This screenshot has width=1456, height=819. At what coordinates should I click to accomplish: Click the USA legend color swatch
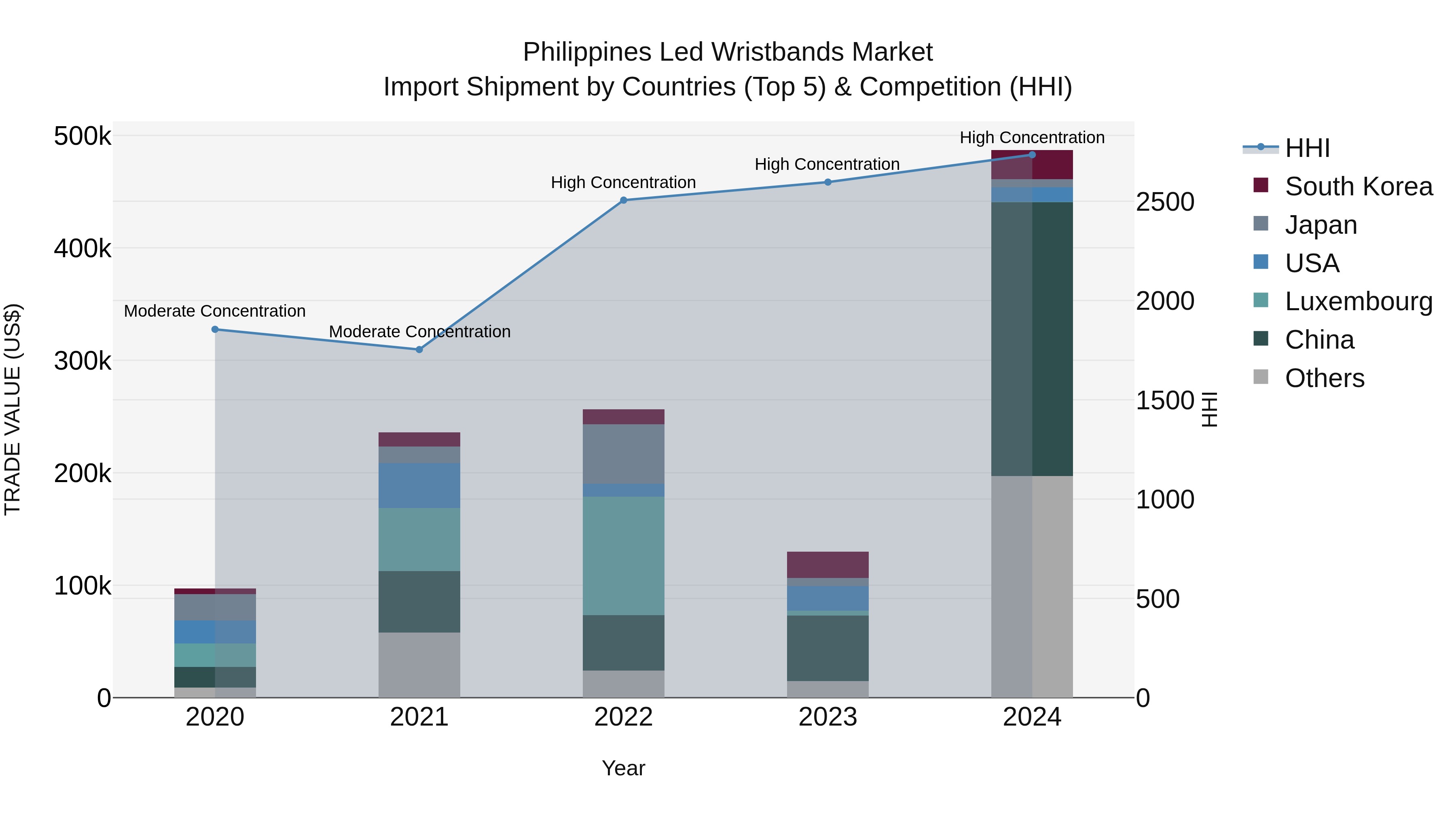[x=1260, y=262]
